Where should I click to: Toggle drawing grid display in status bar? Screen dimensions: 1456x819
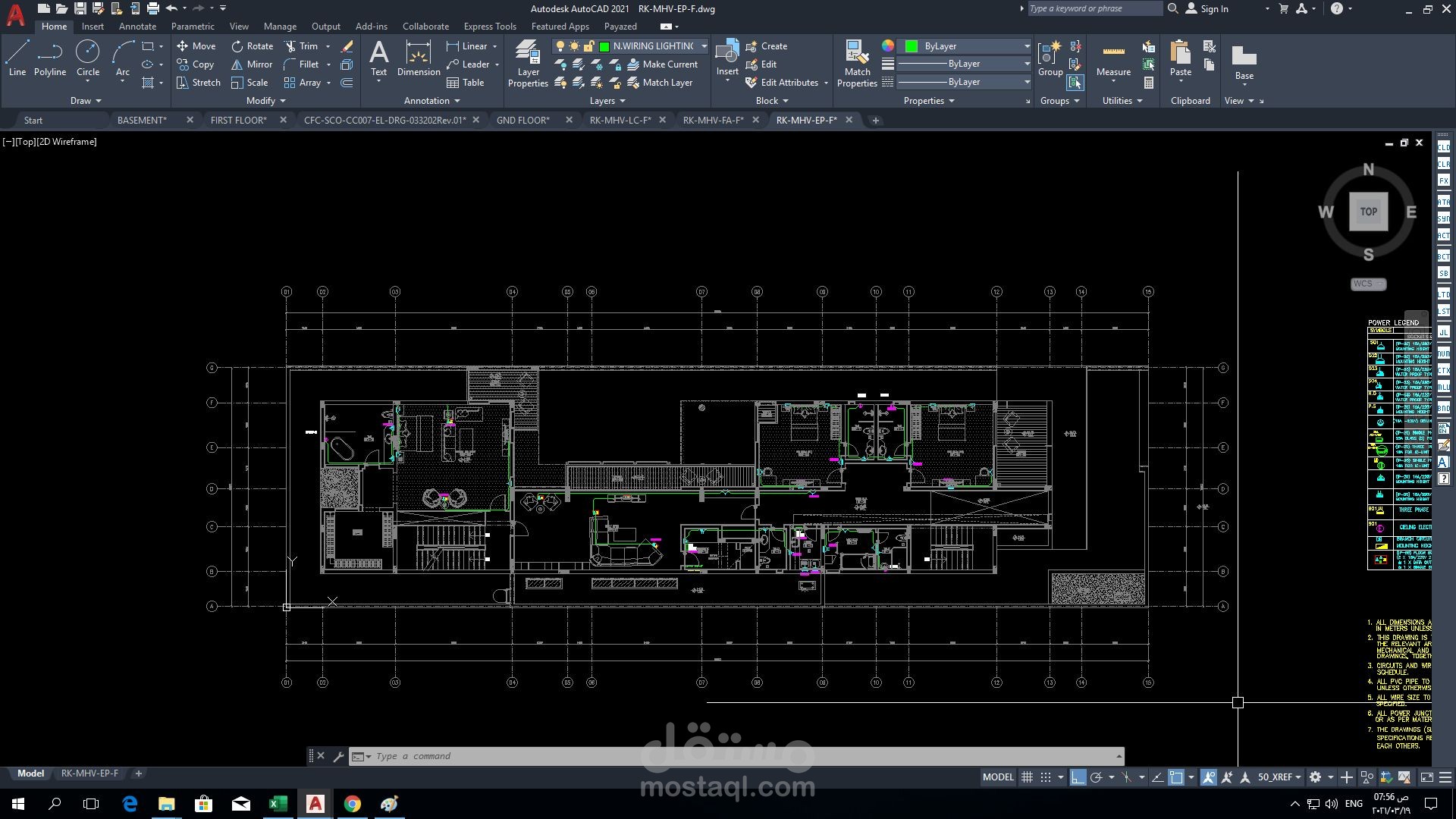pos(1027,777)
